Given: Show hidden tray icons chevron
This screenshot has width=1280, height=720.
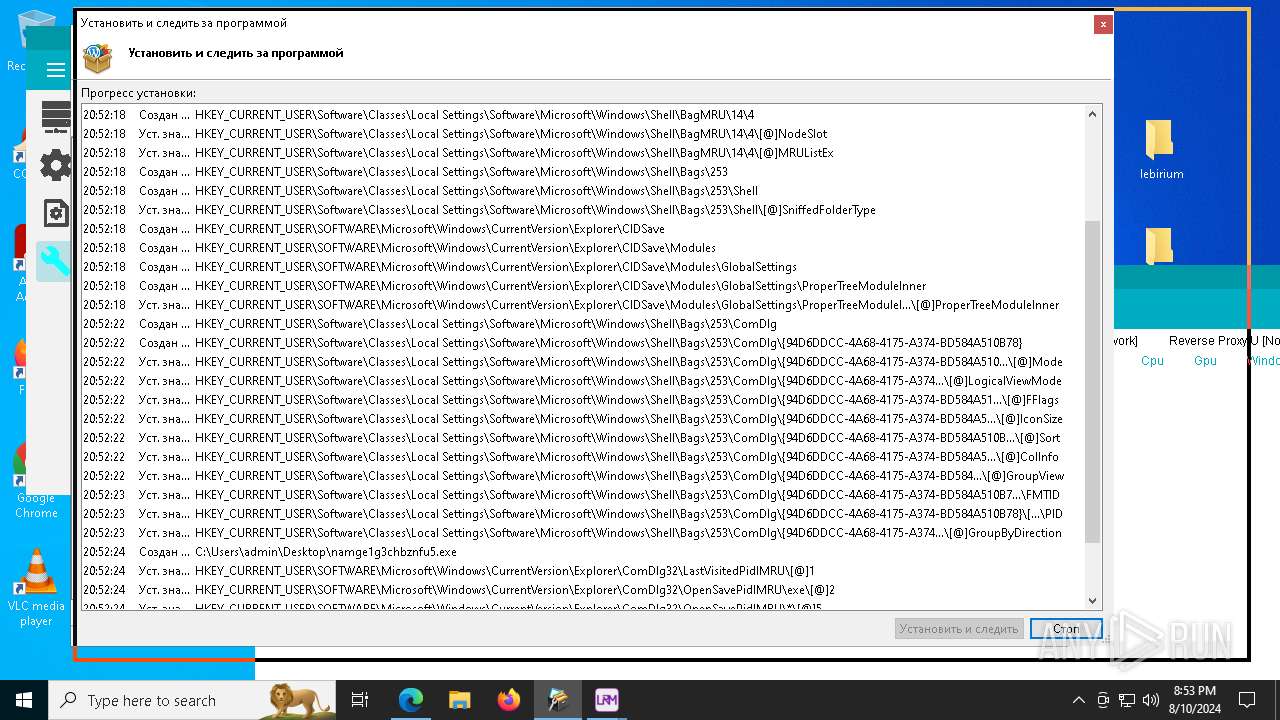Looking at the screenshot, I should 1078,700.
